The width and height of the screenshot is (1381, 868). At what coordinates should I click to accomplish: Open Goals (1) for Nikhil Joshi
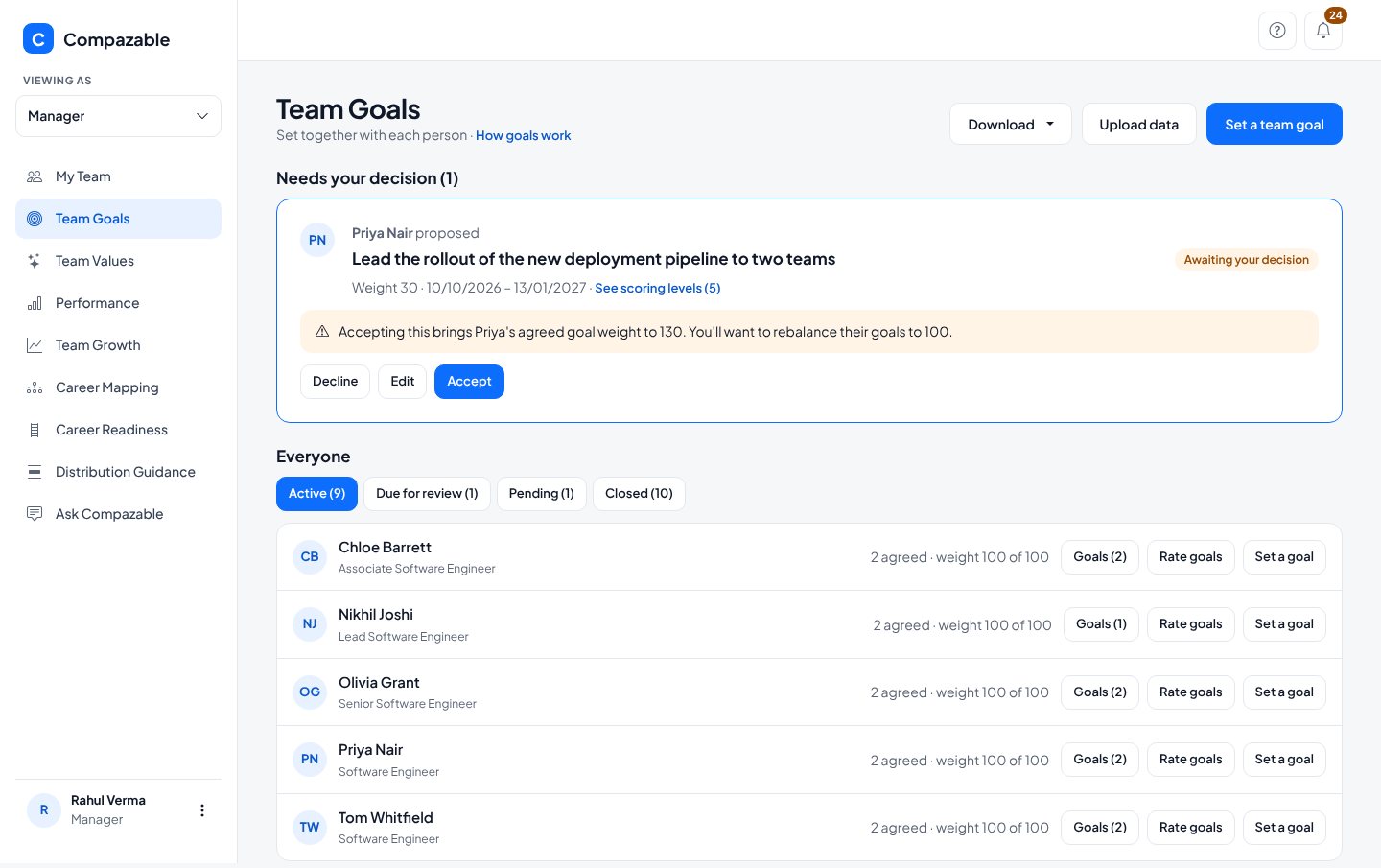tap(1101, 624)
